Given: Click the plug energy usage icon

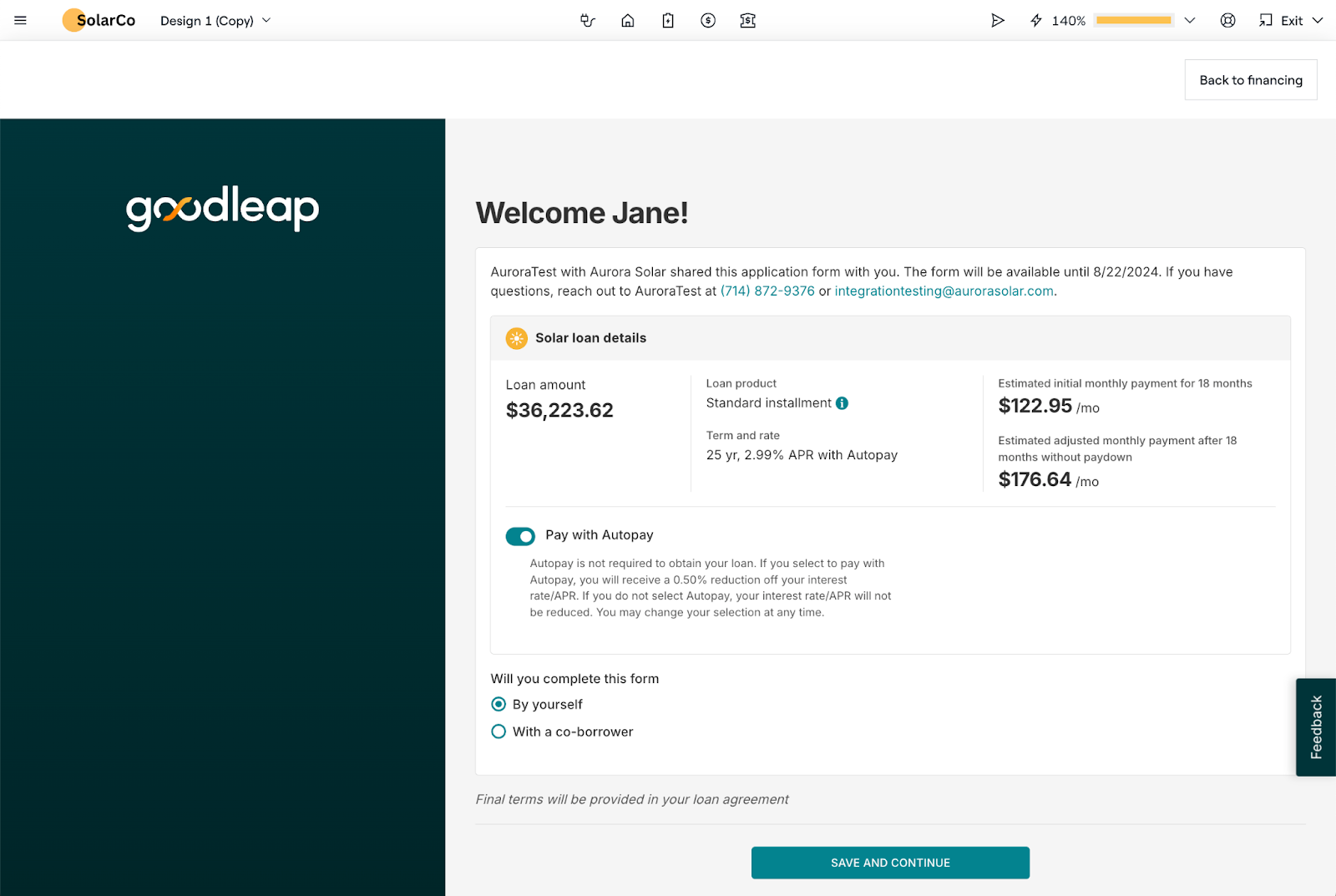Looking at the screenshot, I should pos(588,20).
